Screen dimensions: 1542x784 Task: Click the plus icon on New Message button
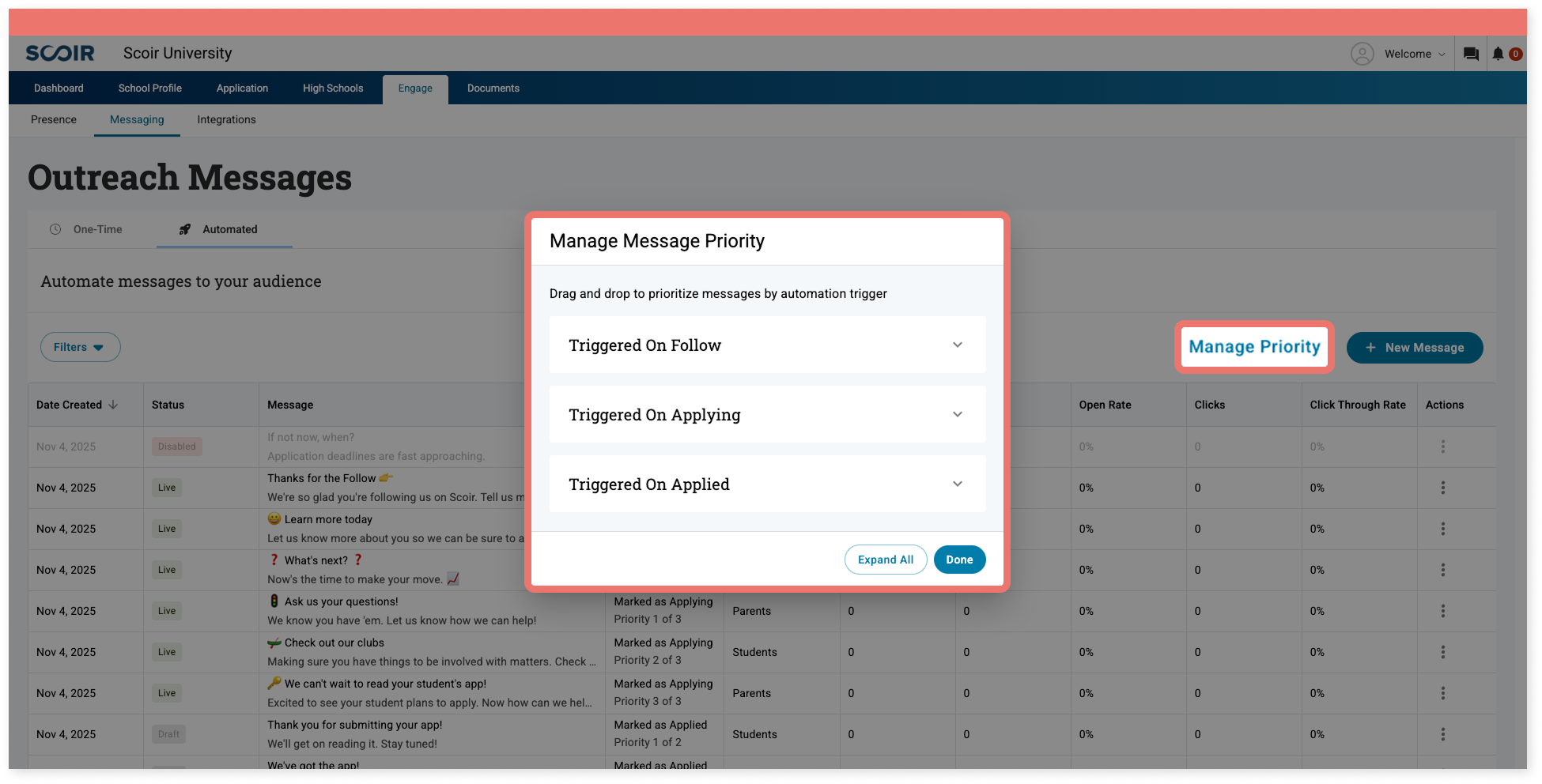(1370, 348)
